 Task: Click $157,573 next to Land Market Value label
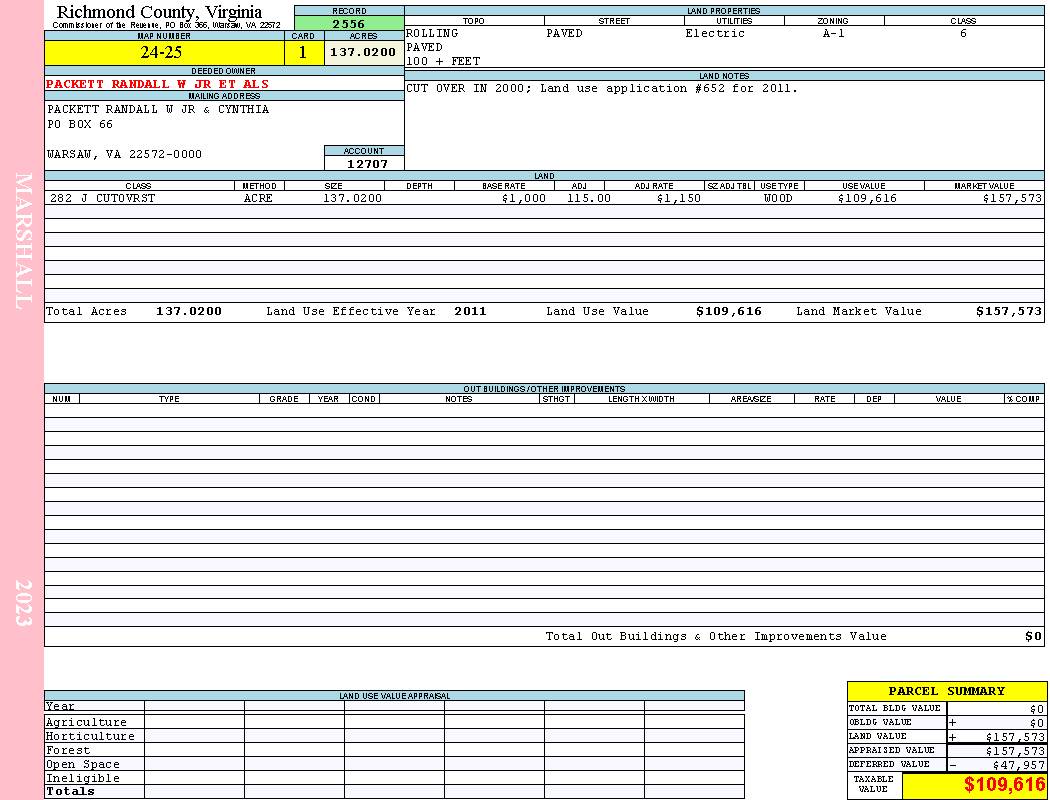pyautogui.click(x=1009, y=311)
